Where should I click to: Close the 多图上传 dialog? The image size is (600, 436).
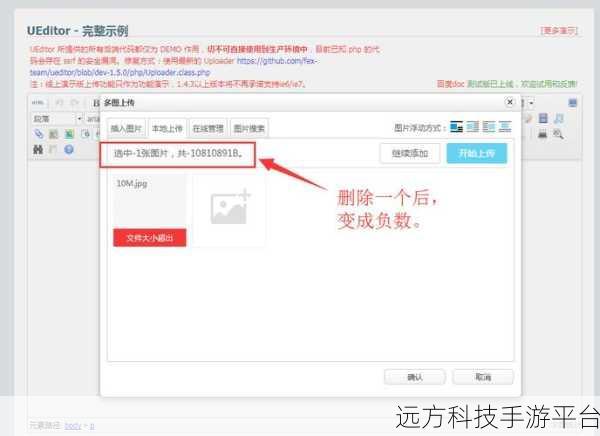pos(510,102)
